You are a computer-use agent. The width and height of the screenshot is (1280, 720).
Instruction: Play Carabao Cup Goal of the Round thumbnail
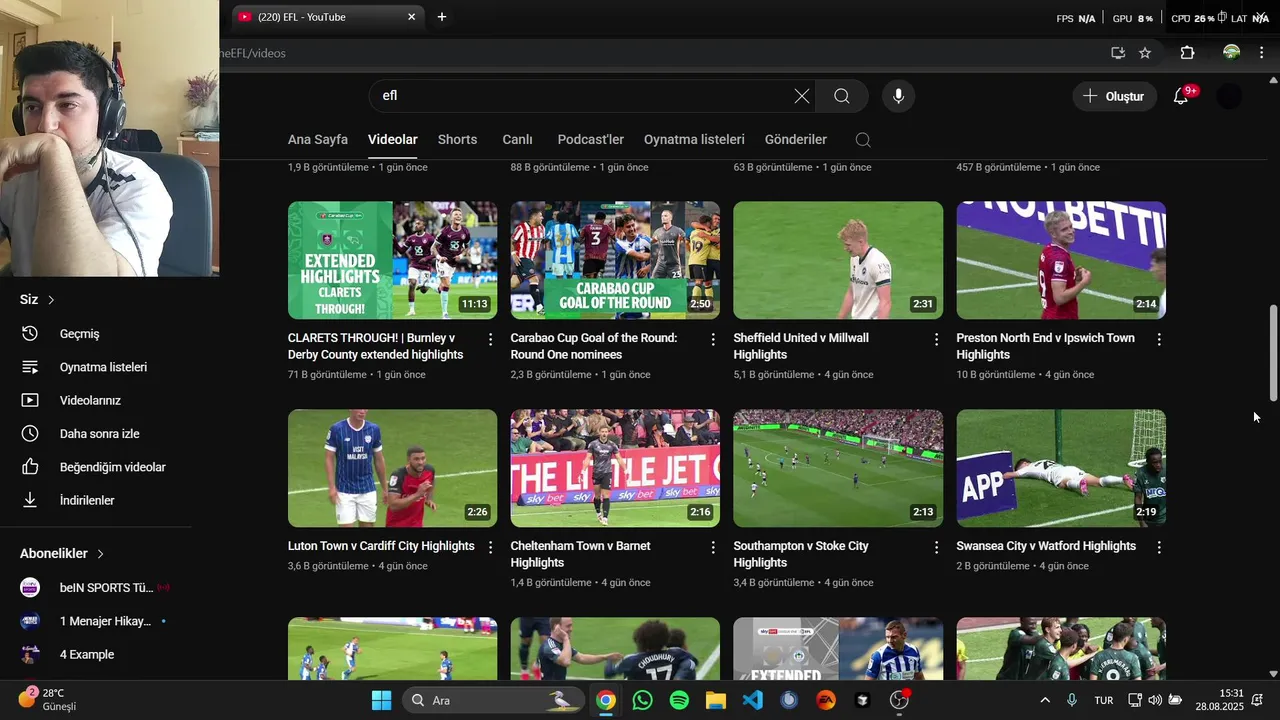615,260
